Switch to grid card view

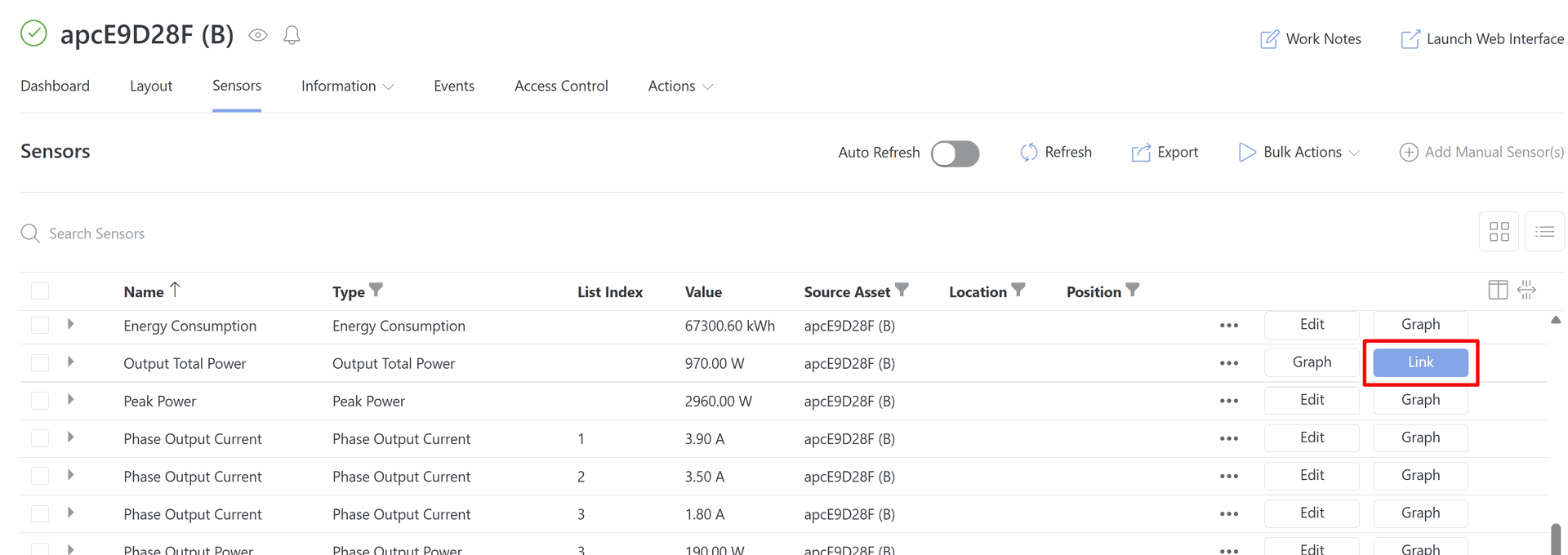(x=1499, y=233)
